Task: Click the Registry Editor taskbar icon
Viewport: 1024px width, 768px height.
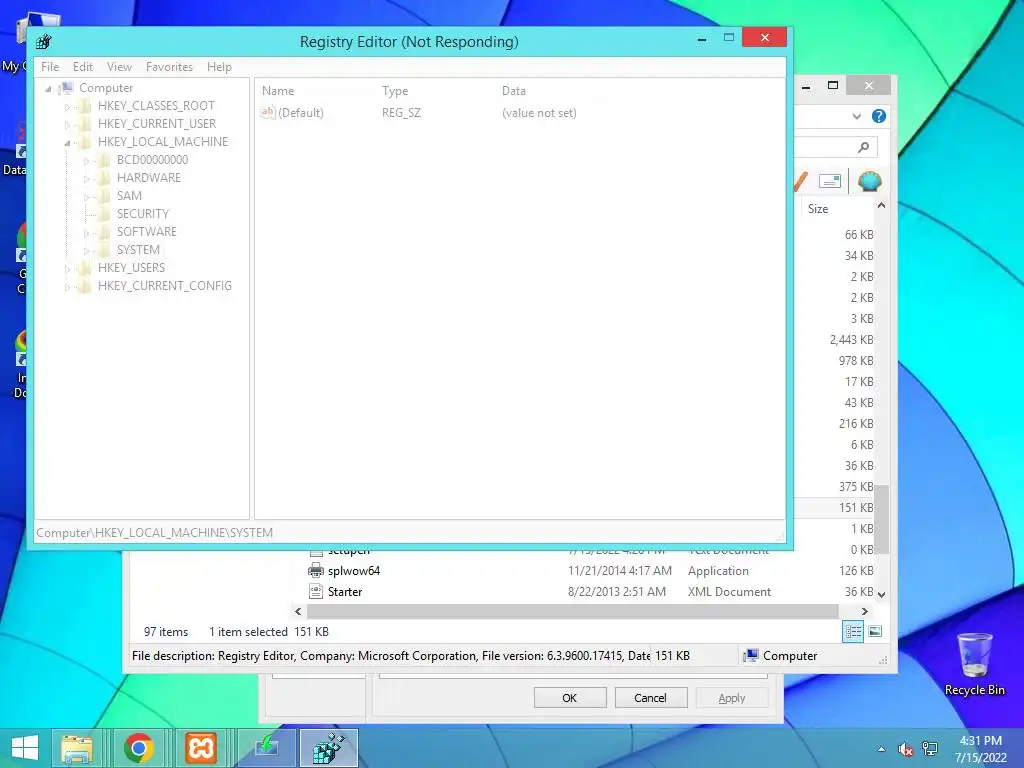Action: click(329, 748)
